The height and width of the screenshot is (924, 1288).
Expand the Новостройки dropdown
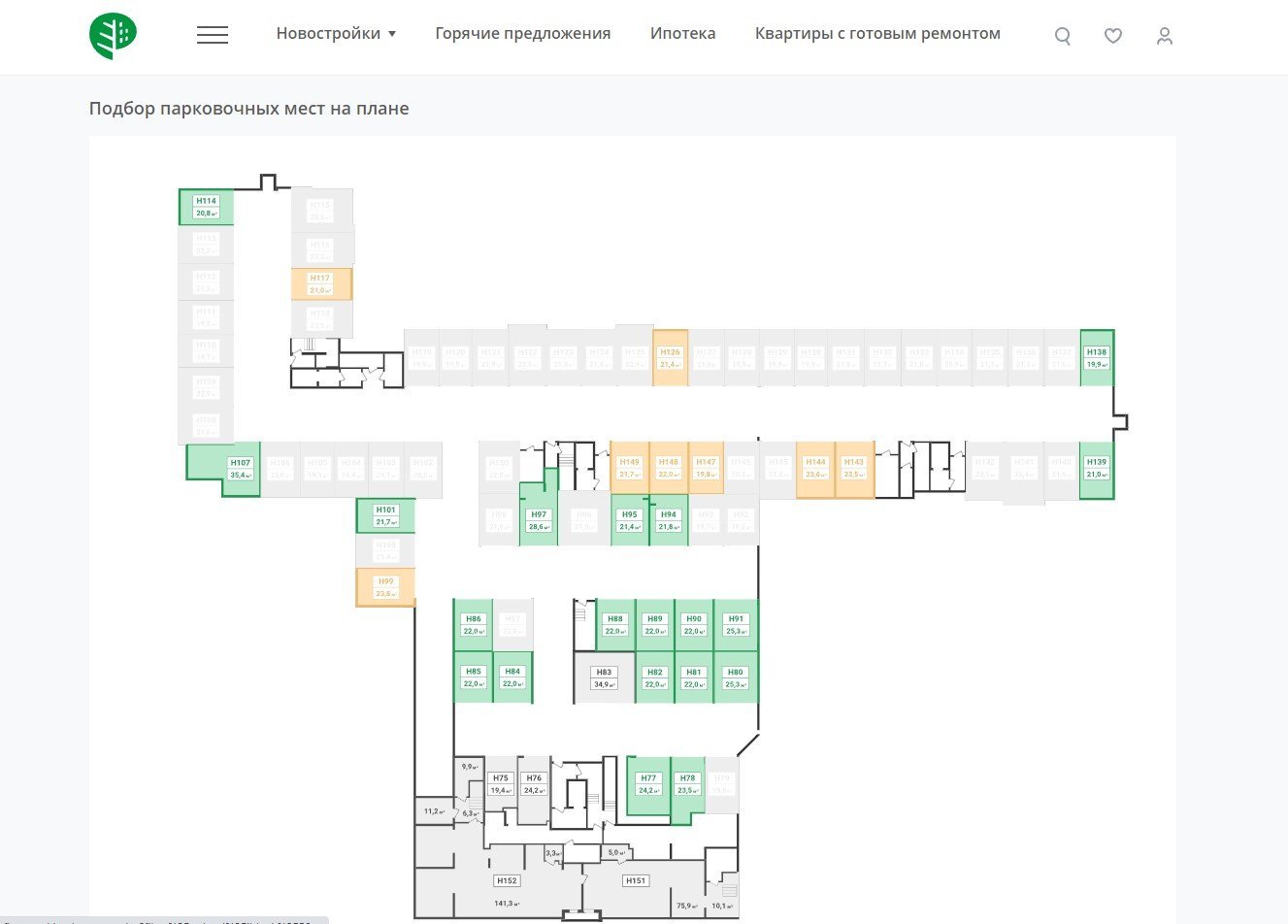click(x=336, y=33)
